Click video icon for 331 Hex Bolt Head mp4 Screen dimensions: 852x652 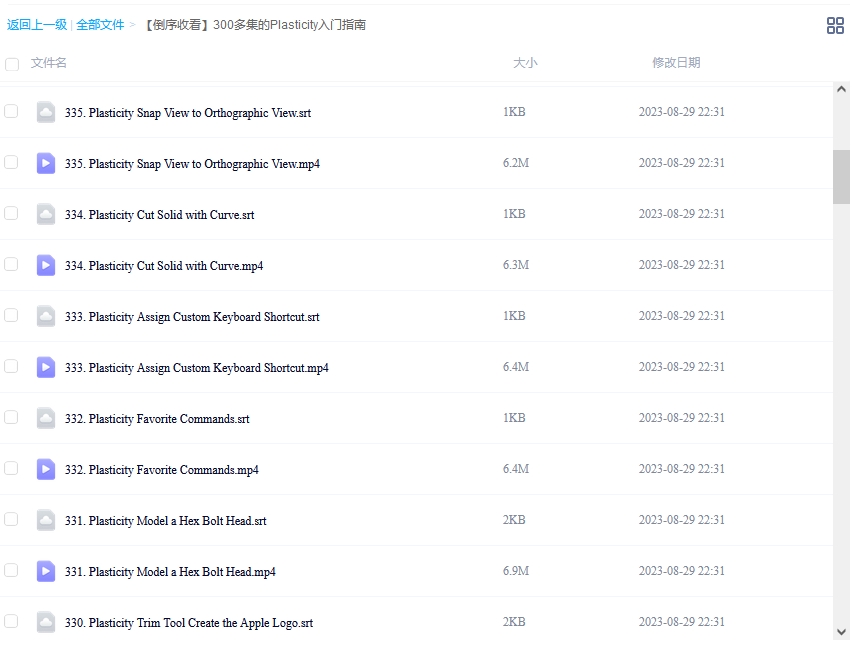[46, 571]
